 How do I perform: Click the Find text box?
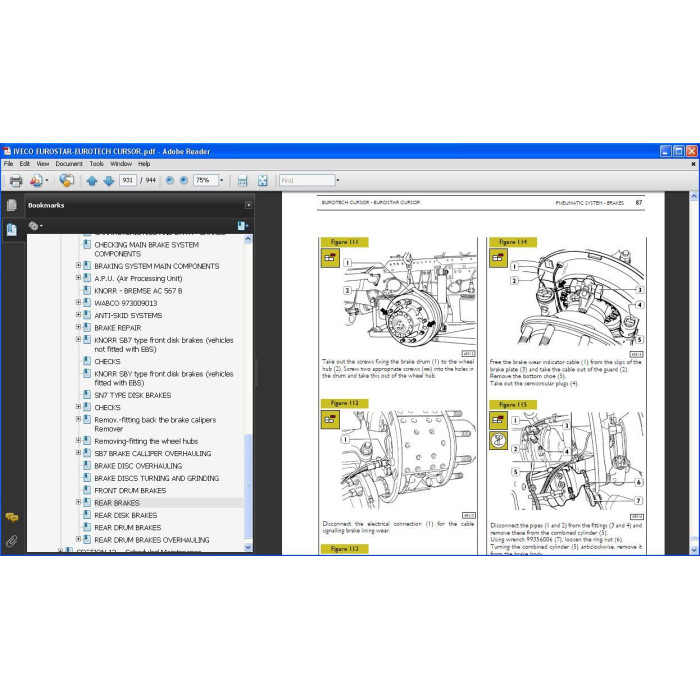point(307,180)
